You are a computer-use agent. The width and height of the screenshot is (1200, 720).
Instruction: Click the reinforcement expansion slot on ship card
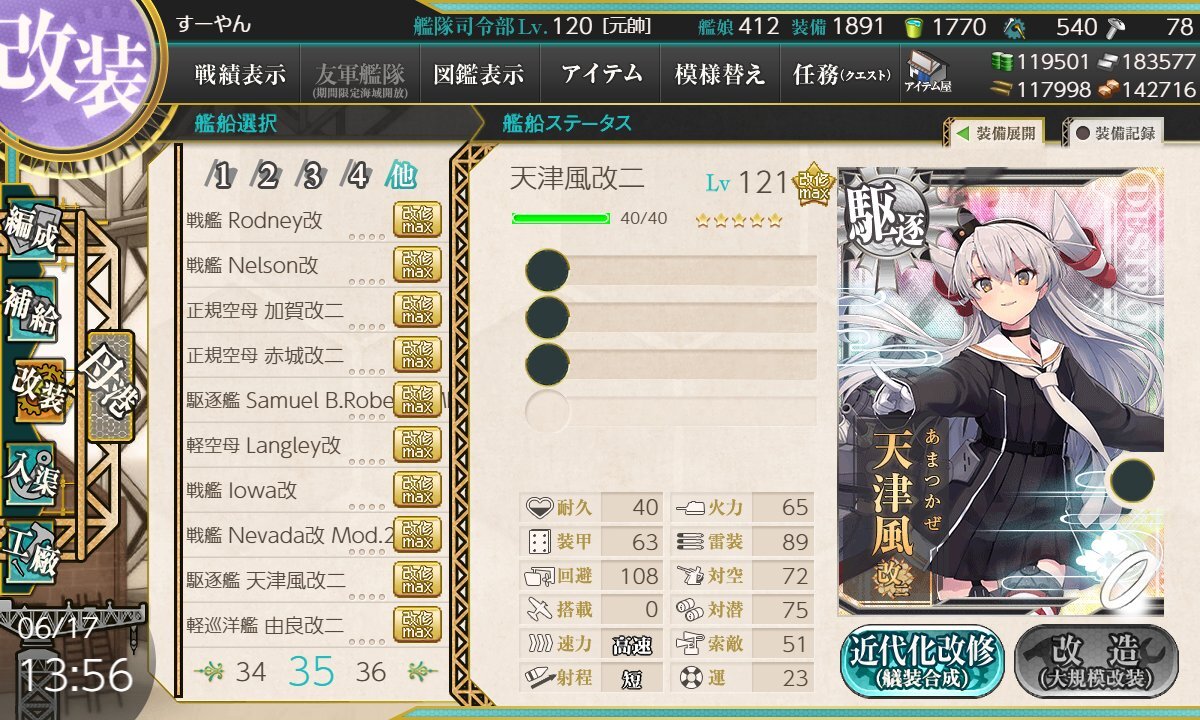click(1132, 480)
